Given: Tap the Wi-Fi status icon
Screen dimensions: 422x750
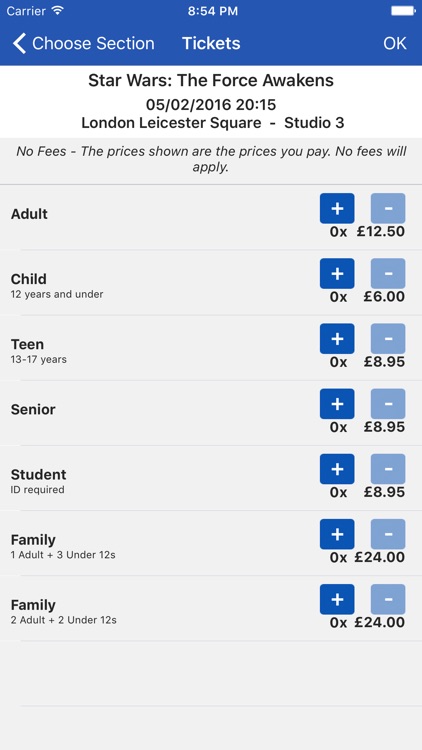Looking at the screenshot, I should coord(57,11).
